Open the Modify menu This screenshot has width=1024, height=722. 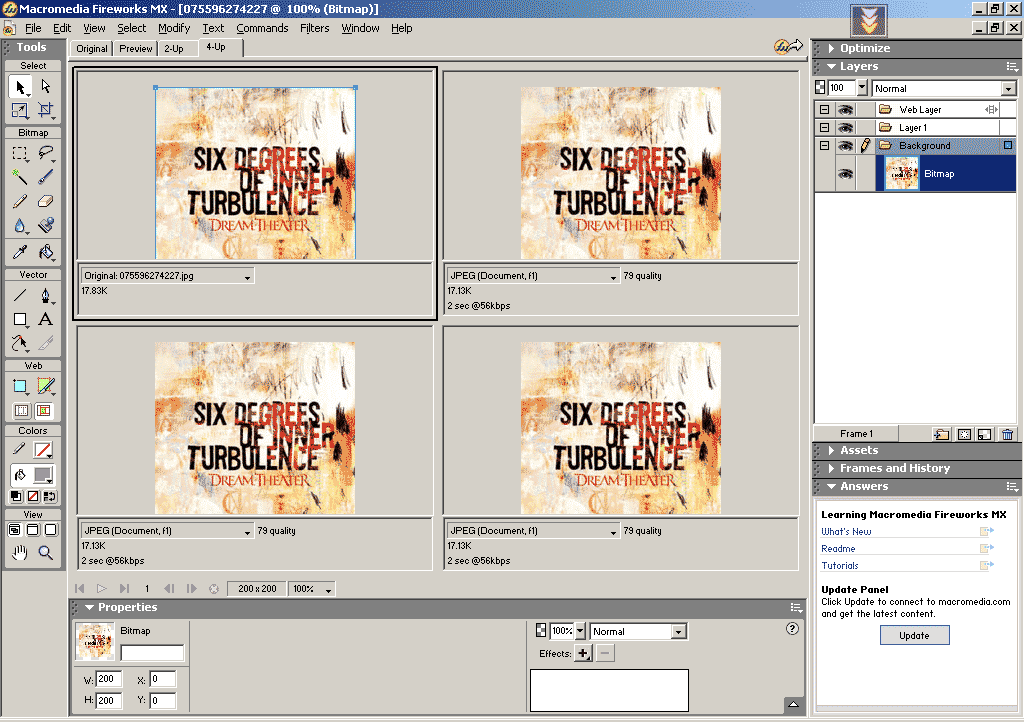(173, 28)
